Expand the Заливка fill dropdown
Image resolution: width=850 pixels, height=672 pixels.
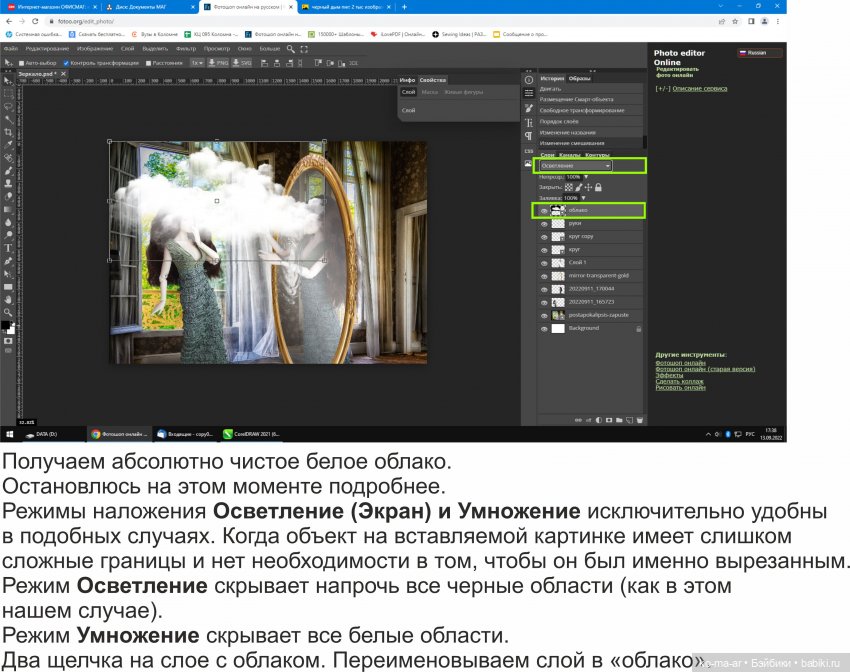[x=583, y=198]
